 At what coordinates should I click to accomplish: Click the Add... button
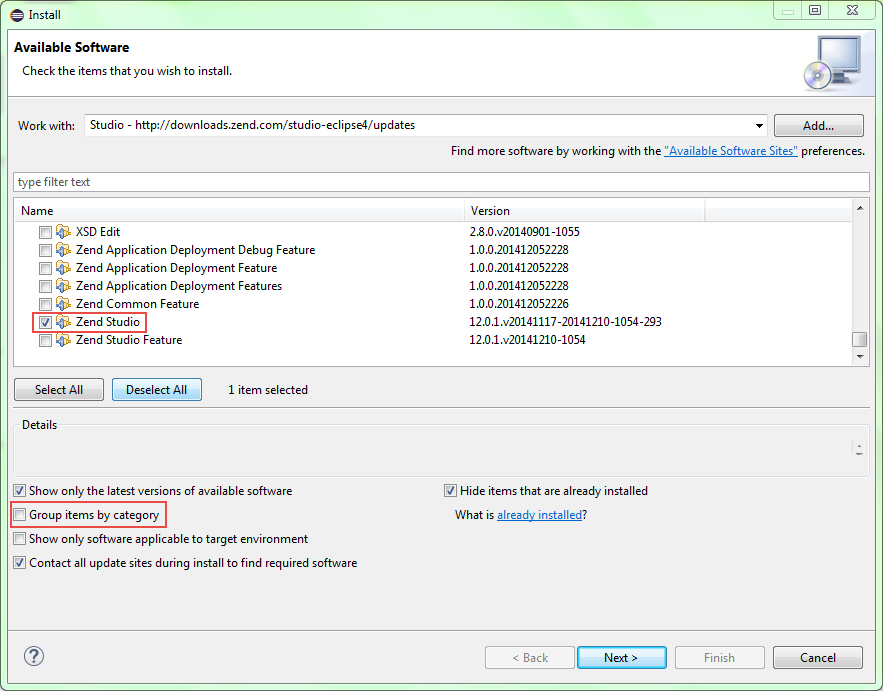(818, 126)
